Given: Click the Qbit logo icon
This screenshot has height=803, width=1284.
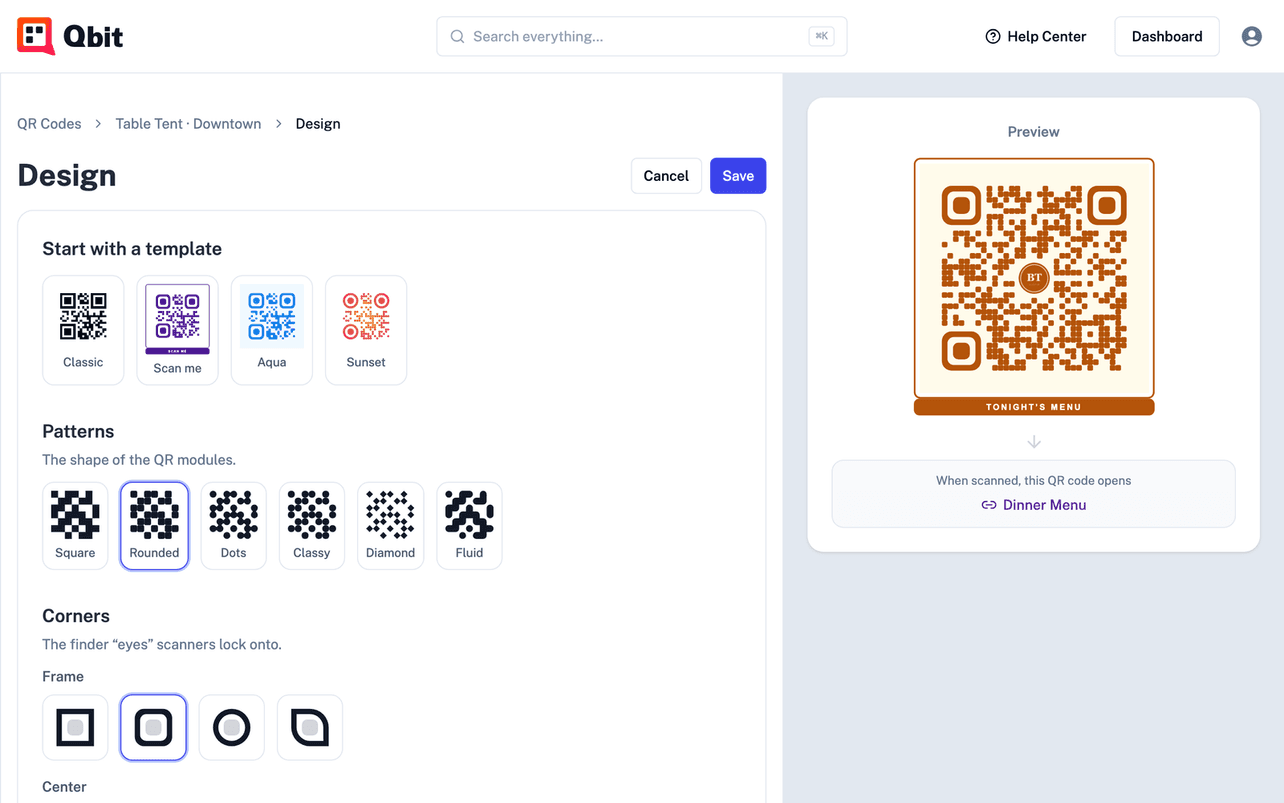Looking at the screenshot, I should coord(36,36).
